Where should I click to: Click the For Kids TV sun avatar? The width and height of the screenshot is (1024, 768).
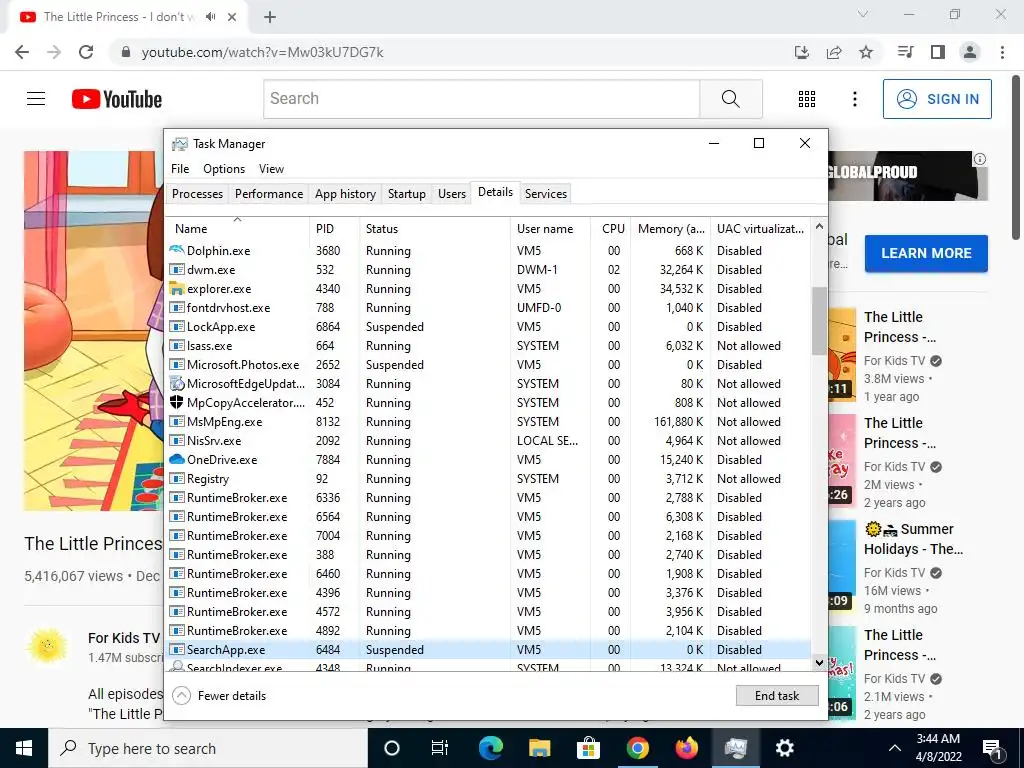[x=47, y=647]
